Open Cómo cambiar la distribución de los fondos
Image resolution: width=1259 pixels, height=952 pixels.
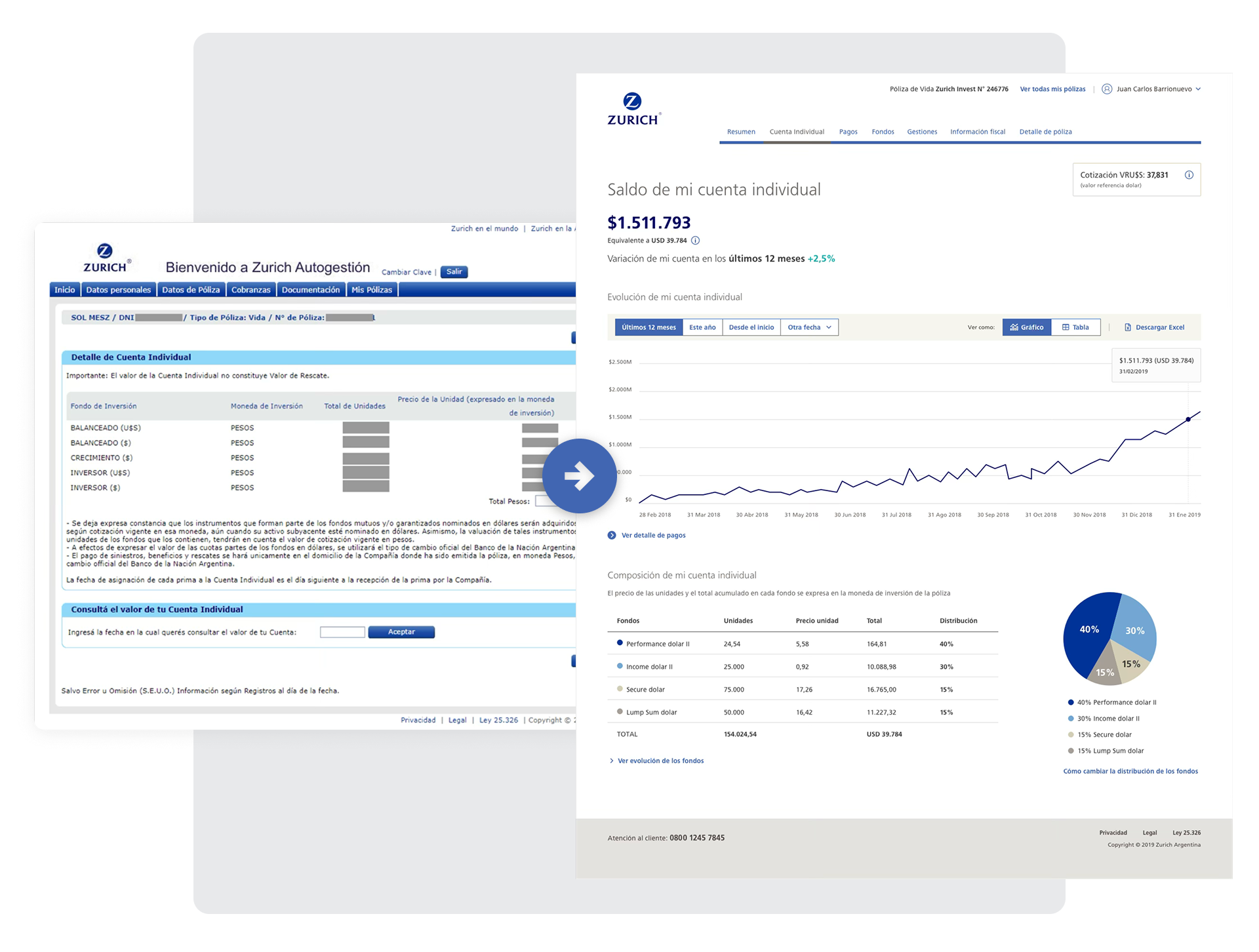[x=1130, y=771]
